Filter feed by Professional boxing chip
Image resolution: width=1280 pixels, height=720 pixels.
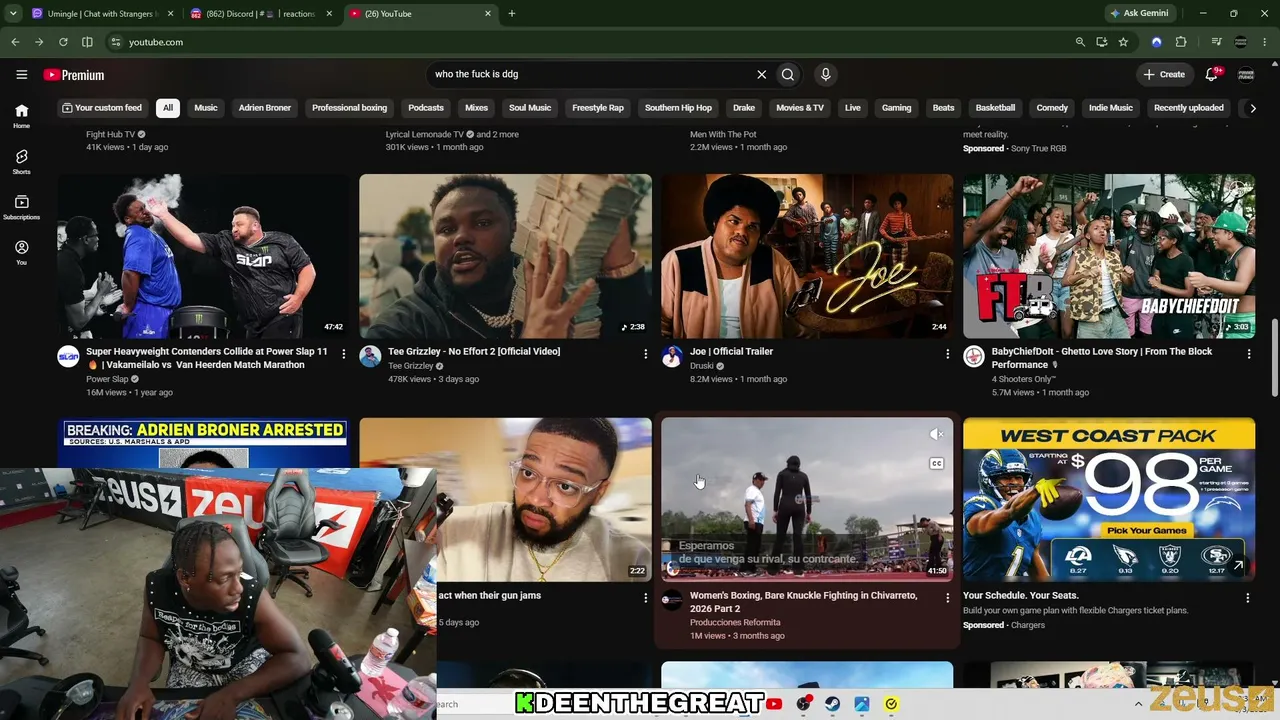[x=349, y=108]
